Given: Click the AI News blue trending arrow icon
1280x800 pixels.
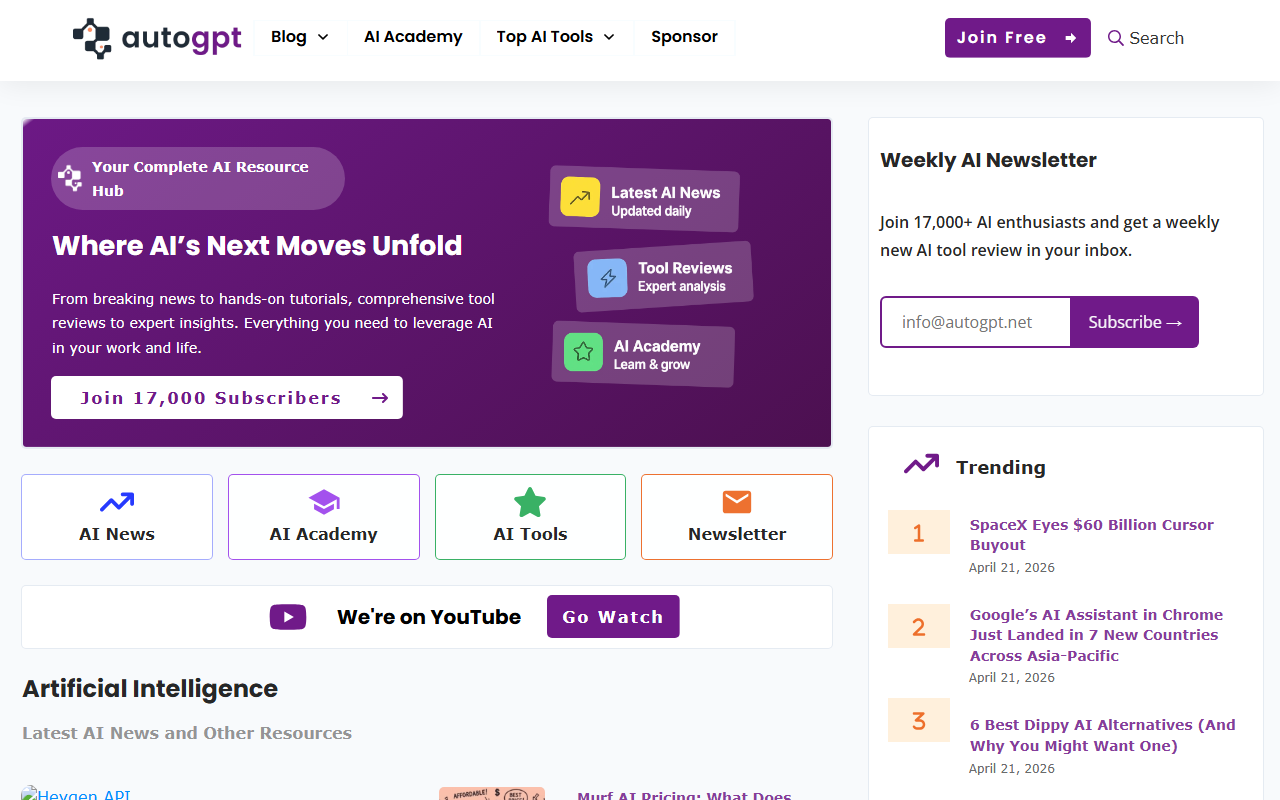Looking at the screenshot, I should click(117, 502).
